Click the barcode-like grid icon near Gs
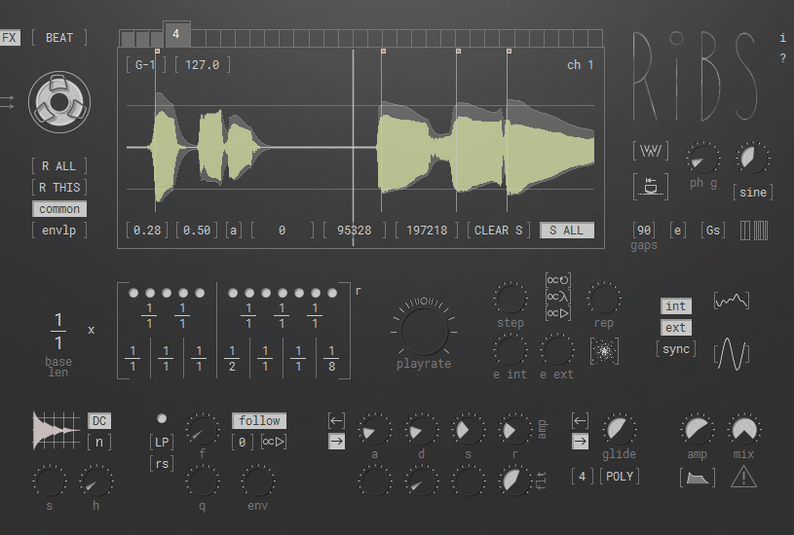 point(754,230)
